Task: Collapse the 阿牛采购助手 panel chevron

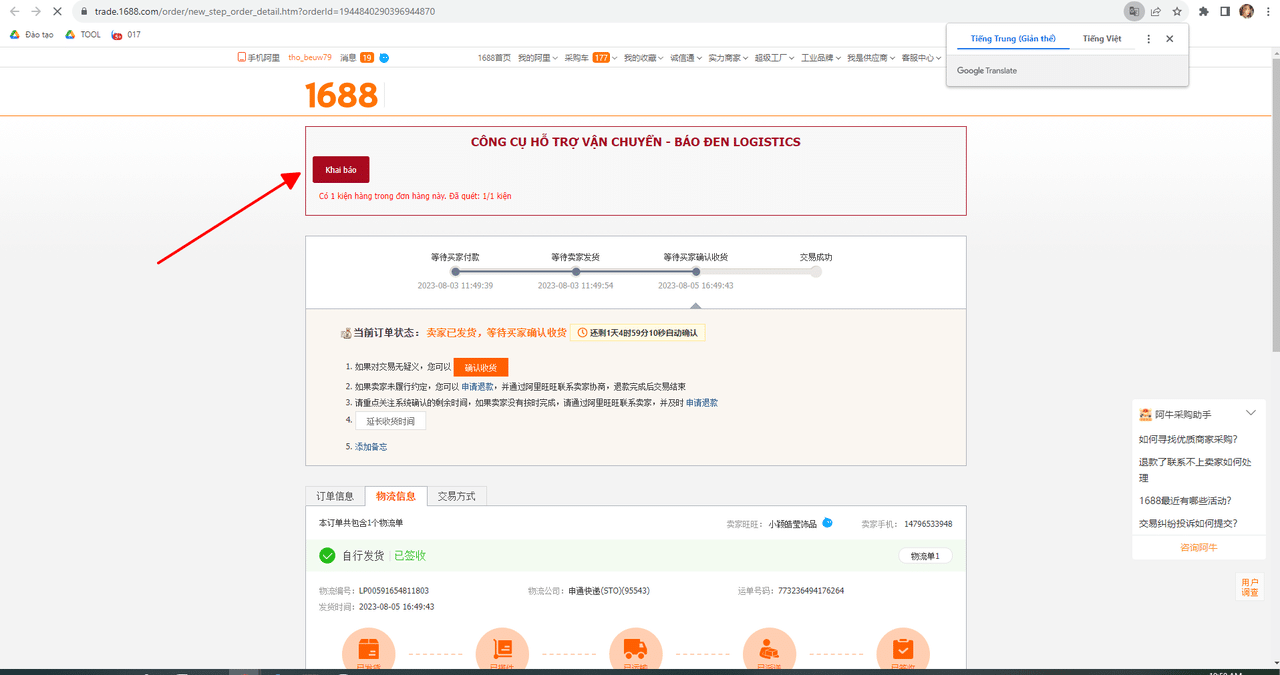Action: click(1250, 413)
